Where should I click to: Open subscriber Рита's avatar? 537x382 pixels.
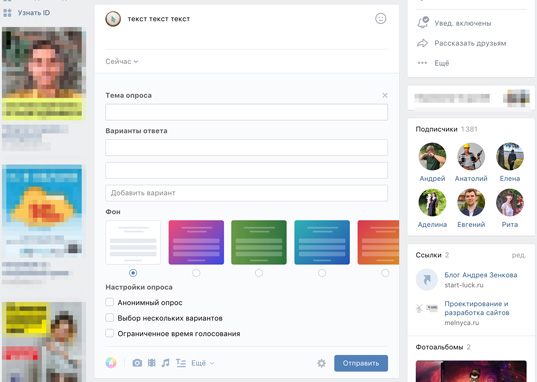pyautogui.click(x=510, y=203)
